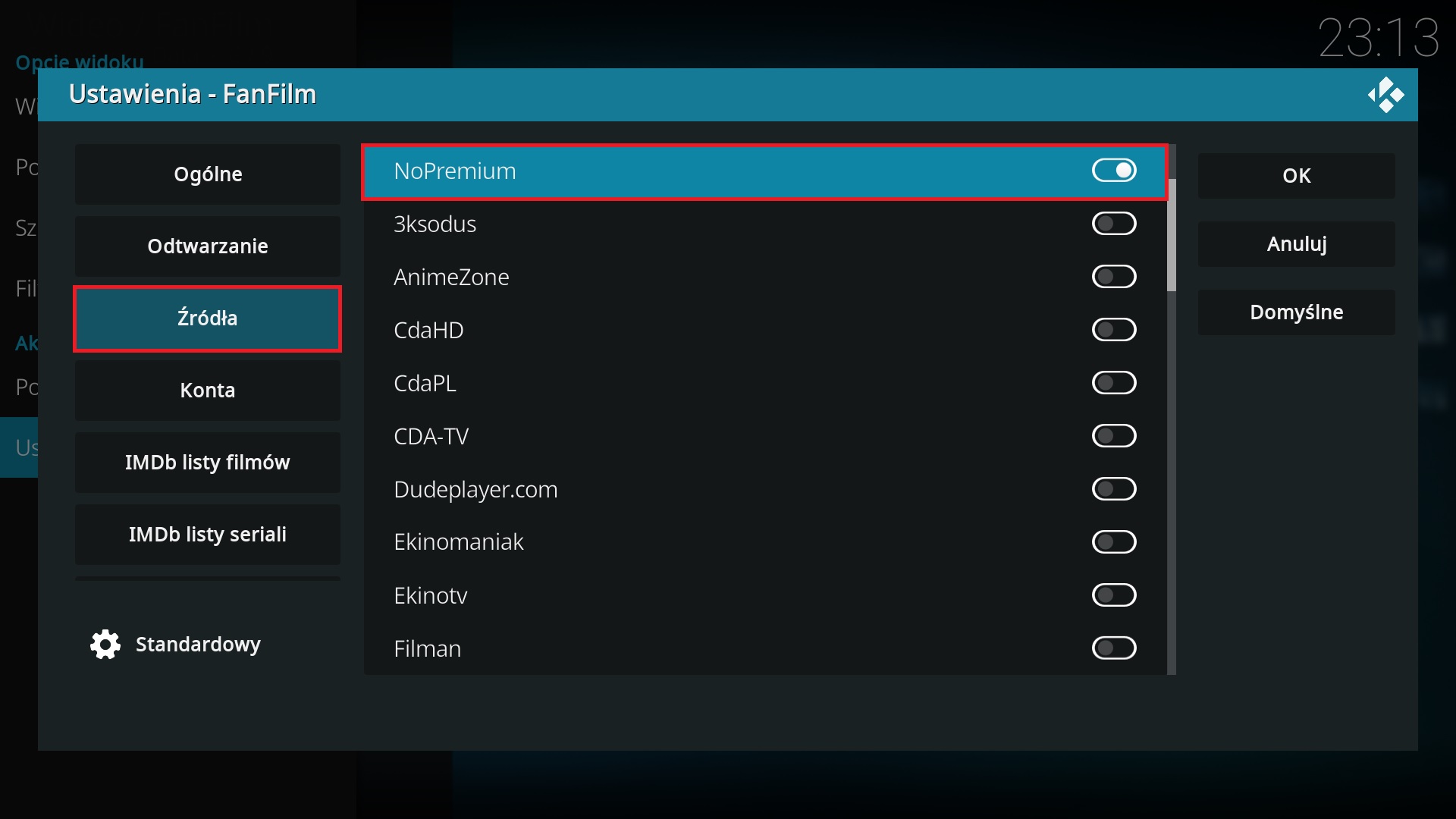The width and height of the screenshot is (1456, 819).
Task: Click the Filman source name
Action: (x=428, y=649)
